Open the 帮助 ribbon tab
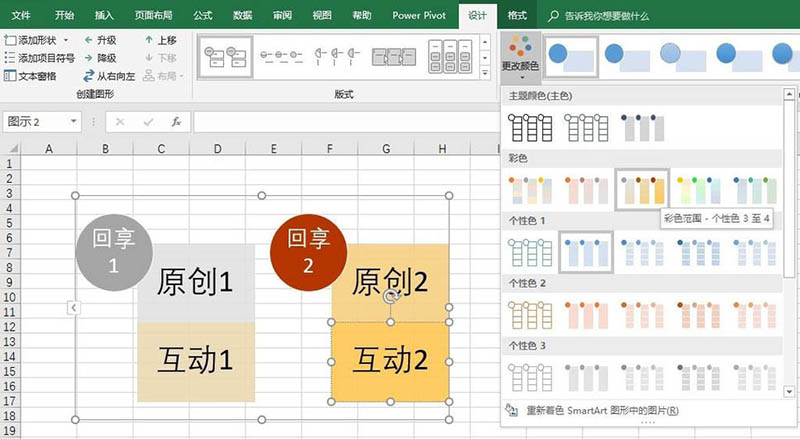The image size is (800, 439). coord(362,15)
